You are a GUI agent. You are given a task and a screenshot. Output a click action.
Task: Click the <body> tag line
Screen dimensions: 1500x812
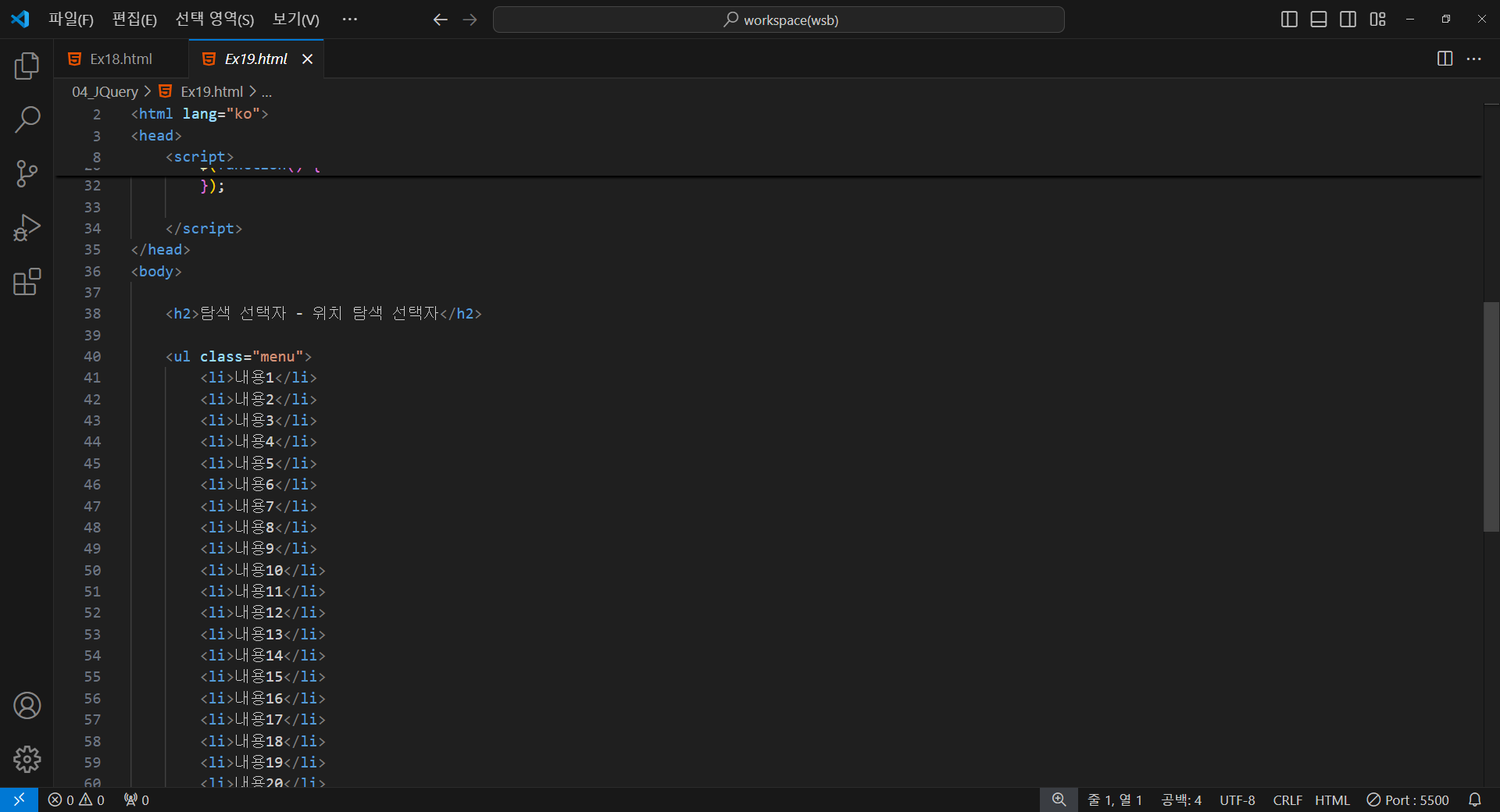point(156,271)
